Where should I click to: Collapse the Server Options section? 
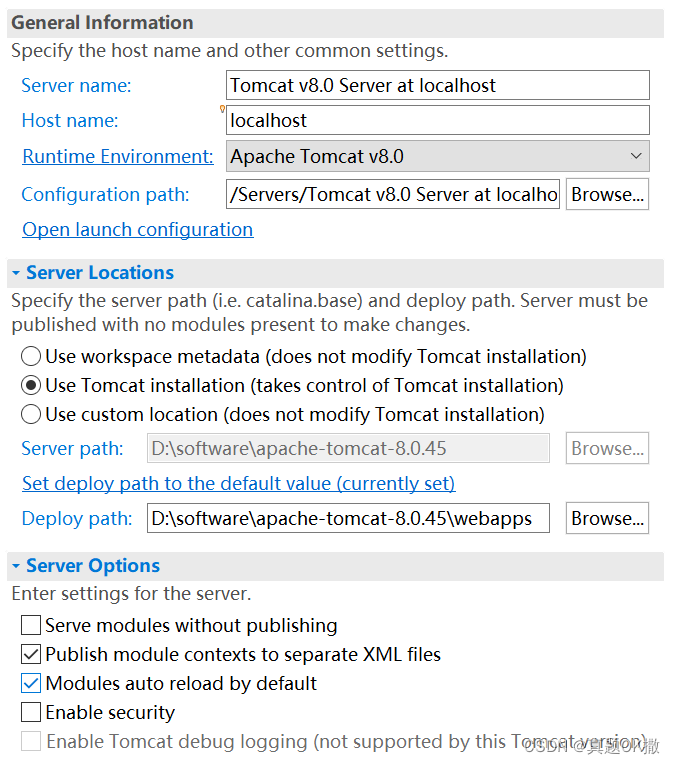[x=16, y=566]
